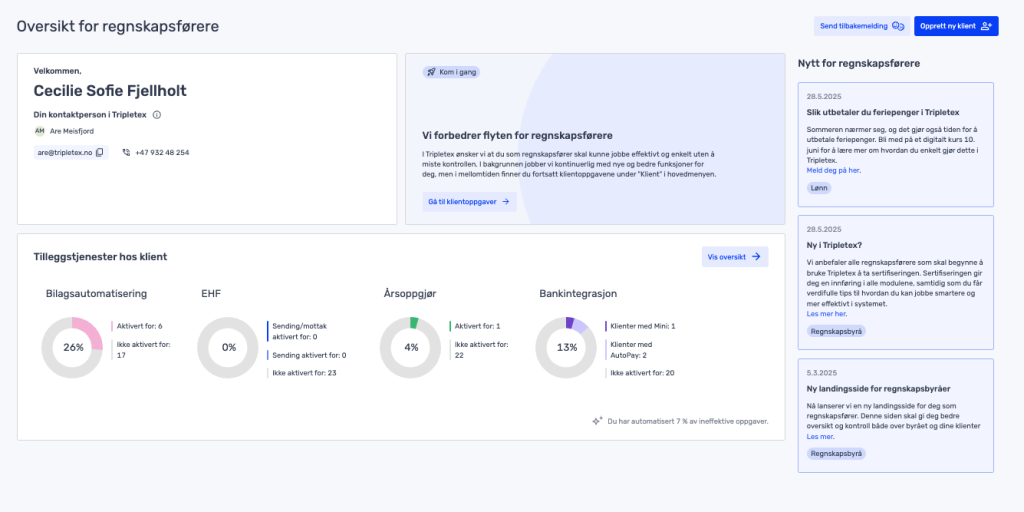
Task: Click the Bankintegrasjon 13% donut chart
Action: 566,348
